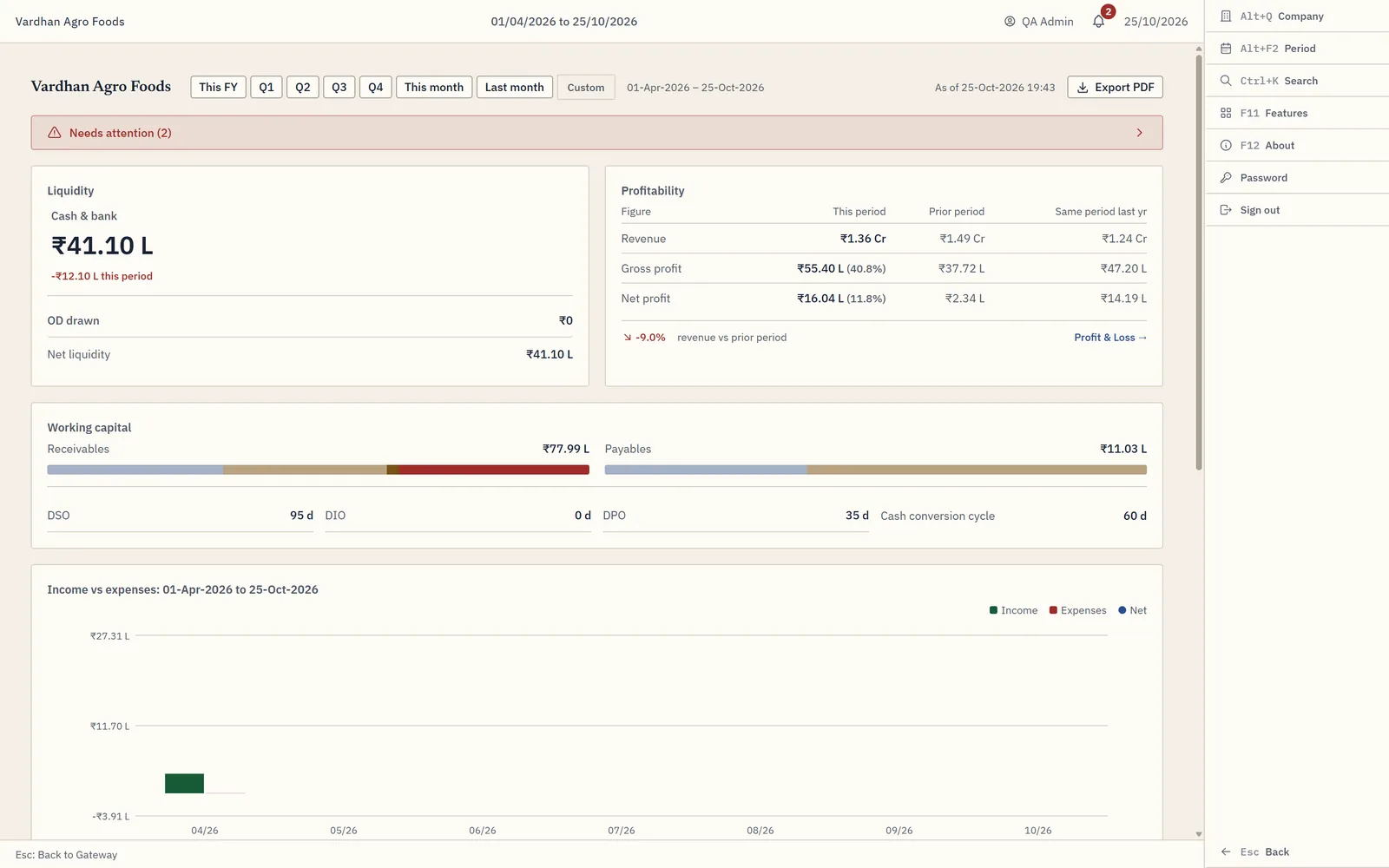This screenshot has width=1389, height=868.
Task: Click the DSO 95 d value
Action: (x=301, y=516)
